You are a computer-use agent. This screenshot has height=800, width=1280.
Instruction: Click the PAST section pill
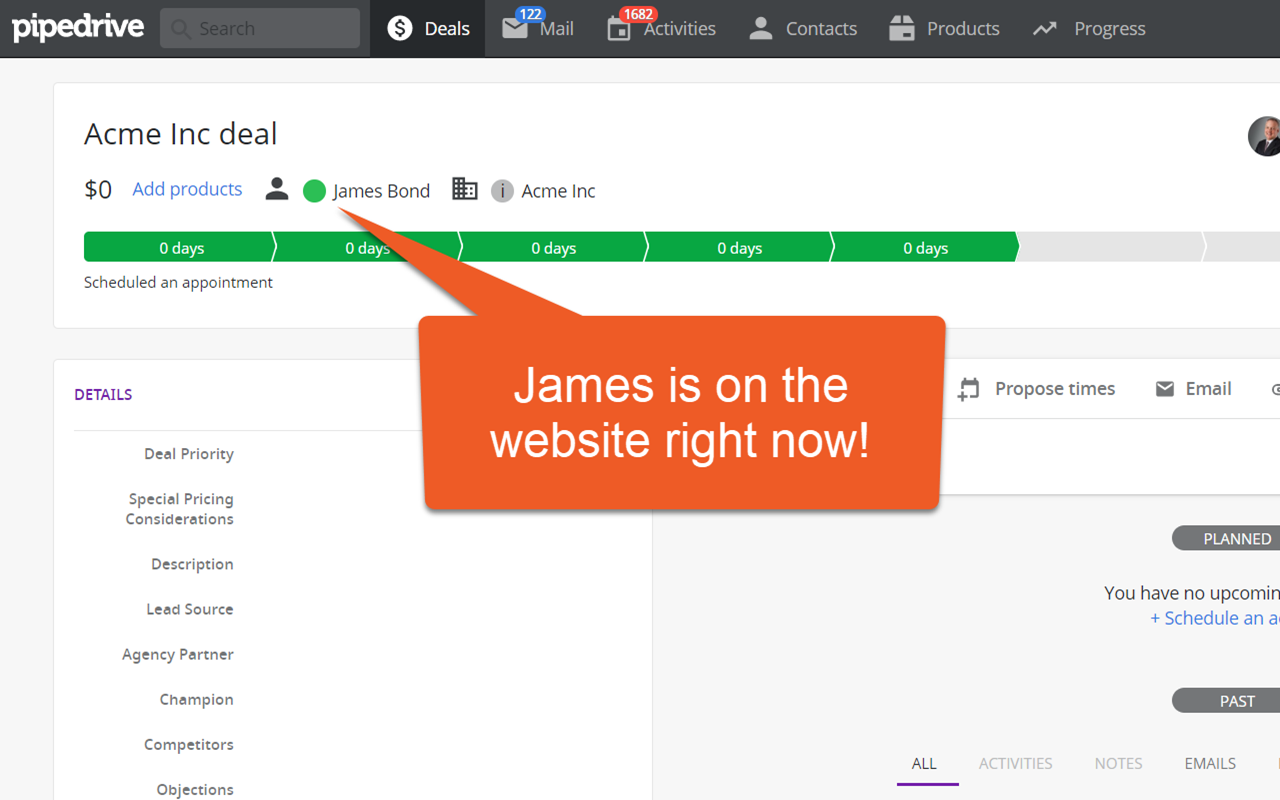coord(1226,700)
